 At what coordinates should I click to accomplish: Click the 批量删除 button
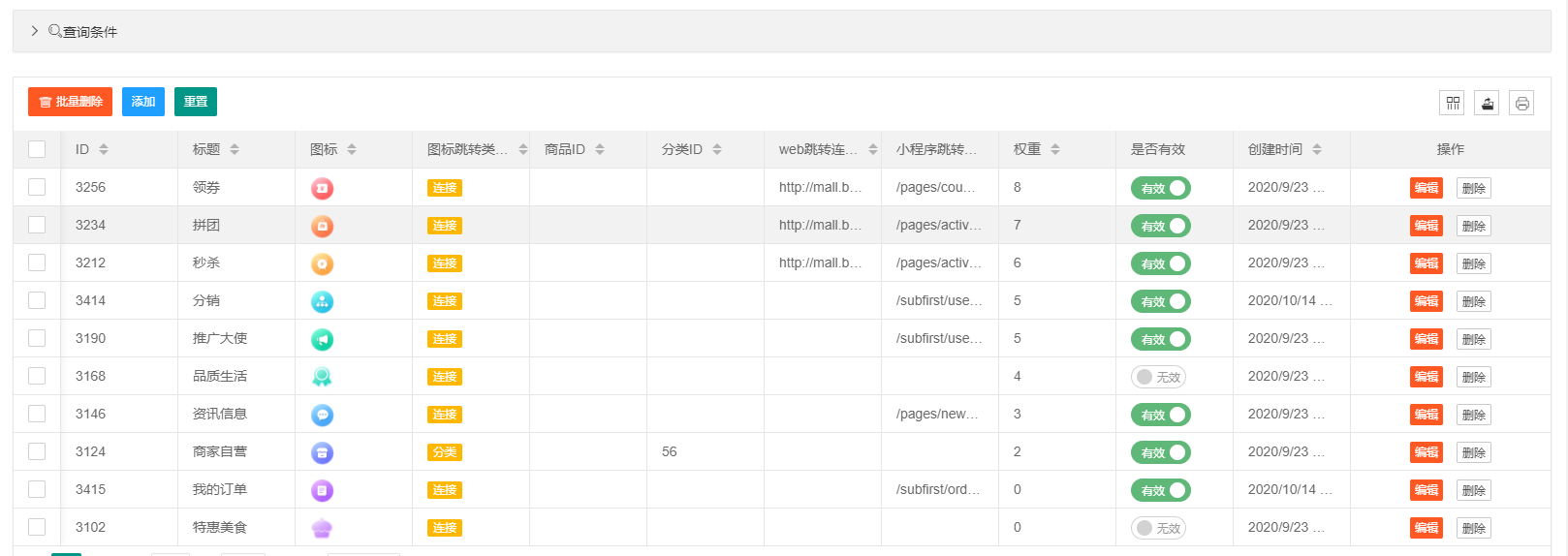pos(70,102)
